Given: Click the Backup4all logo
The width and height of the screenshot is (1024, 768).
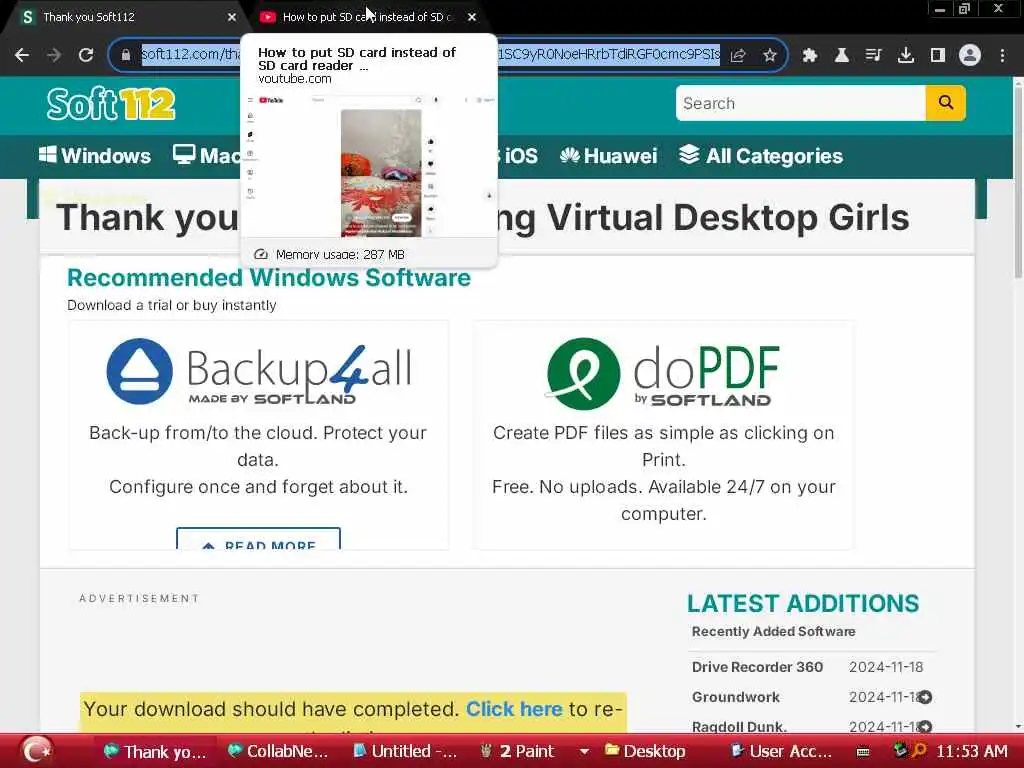Looking at the screenshot, I should pyautogui.click(x=259, y=372).
